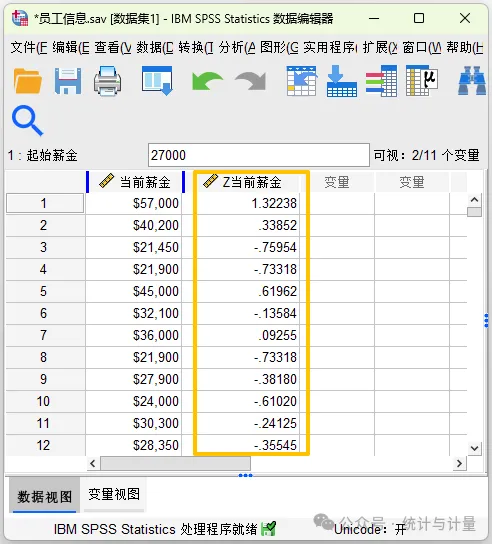The height and width of the screenshot is (544, 492).
Task: Open the 窗口 menu
Action: pyautogui.click(x=422, y=48)
